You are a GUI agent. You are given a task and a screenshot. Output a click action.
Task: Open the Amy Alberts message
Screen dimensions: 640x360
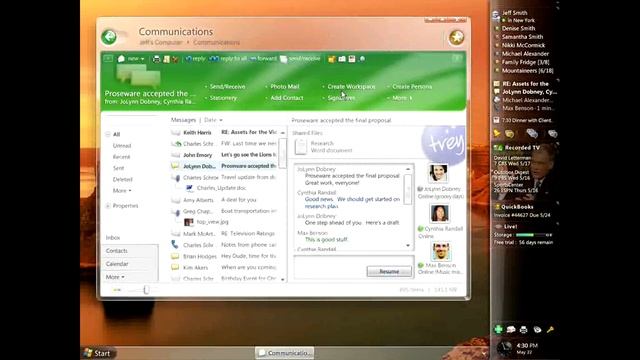(224, 200)
